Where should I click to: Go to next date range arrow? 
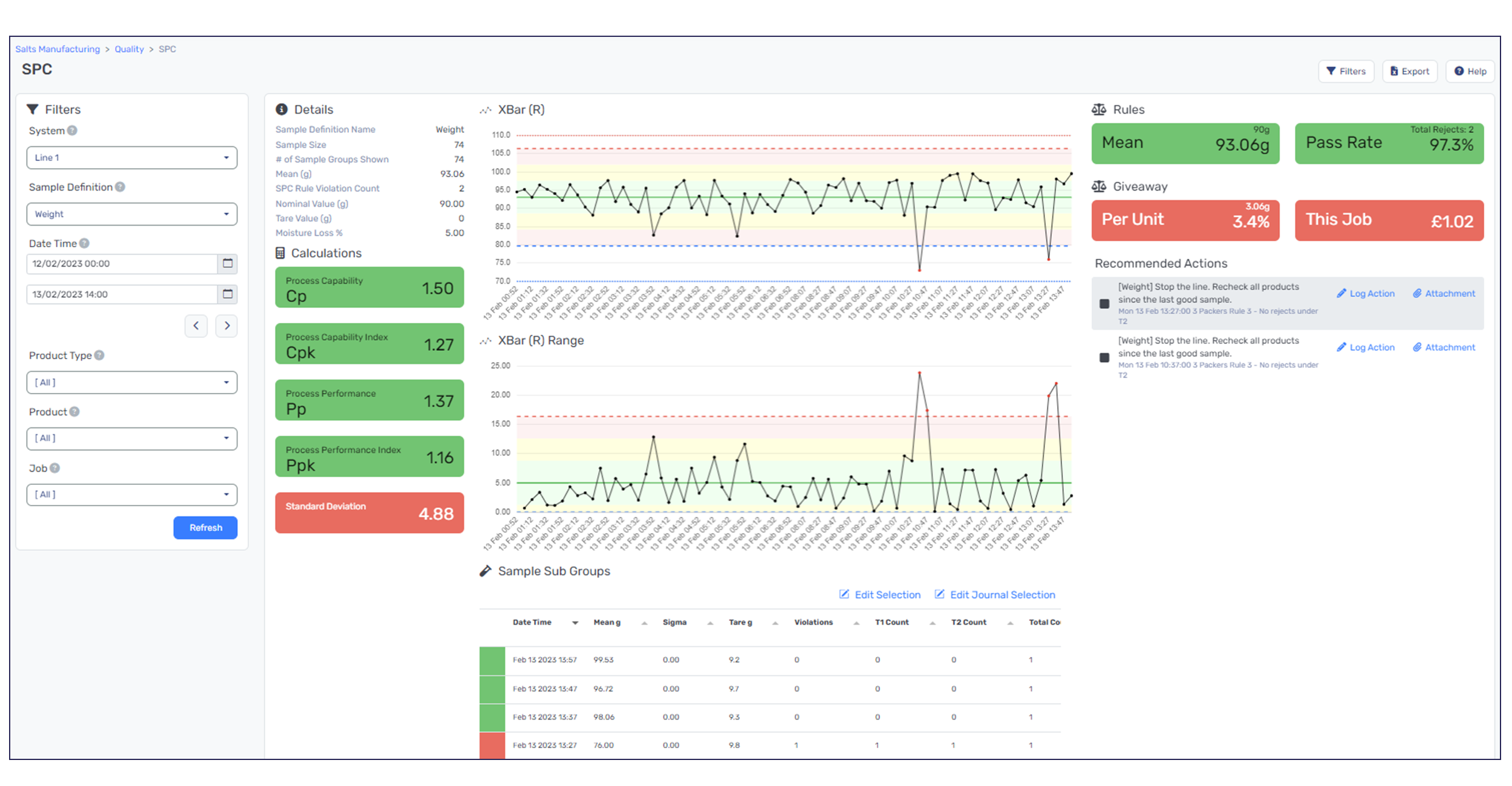(227, 326)
